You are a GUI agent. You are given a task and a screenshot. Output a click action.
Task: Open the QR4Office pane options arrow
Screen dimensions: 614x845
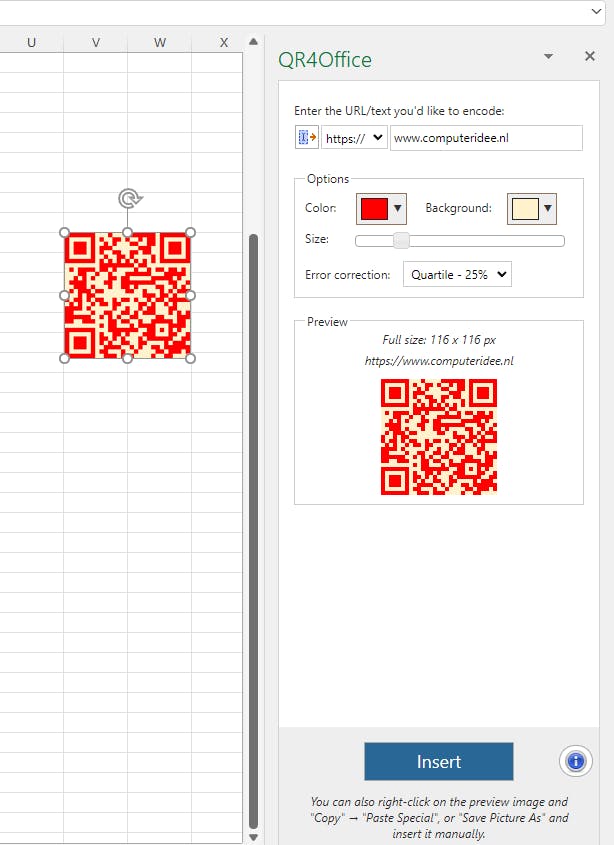tap(548, 56)
